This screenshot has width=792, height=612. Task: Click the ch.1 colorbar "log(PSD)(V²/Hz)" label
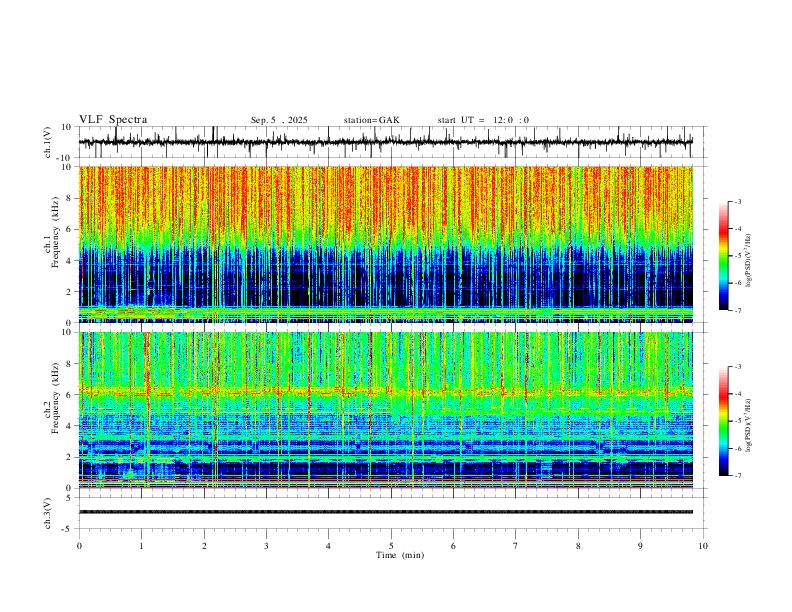point(748,261)
